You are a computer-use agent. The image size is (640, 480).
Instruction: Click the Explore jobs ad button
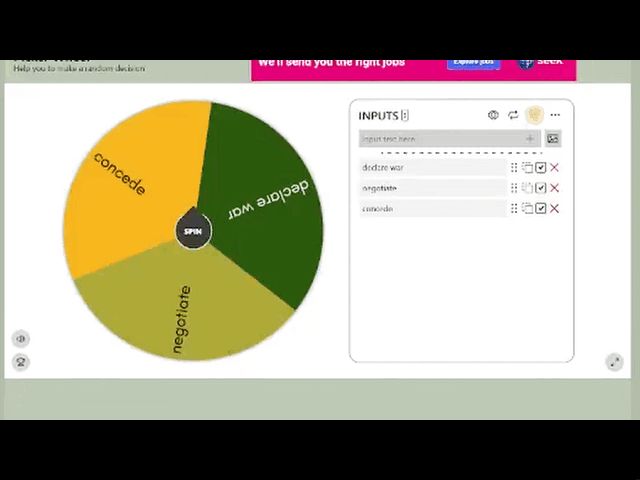(x=474, y=63)
